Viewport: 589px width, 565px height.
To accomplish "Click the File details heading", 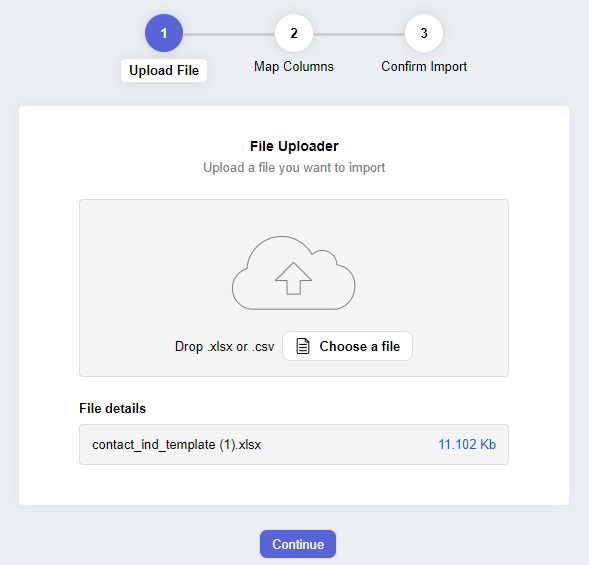I will click(112, 408).
